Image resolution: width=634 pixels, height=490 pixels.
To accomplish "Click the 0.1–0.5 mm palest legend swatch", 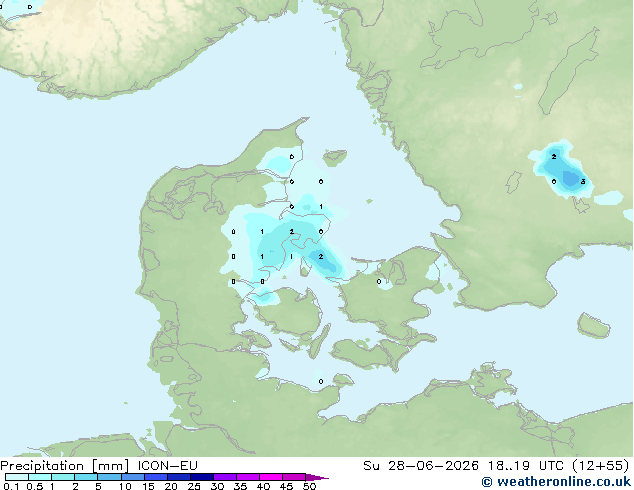I will (17, 477).
